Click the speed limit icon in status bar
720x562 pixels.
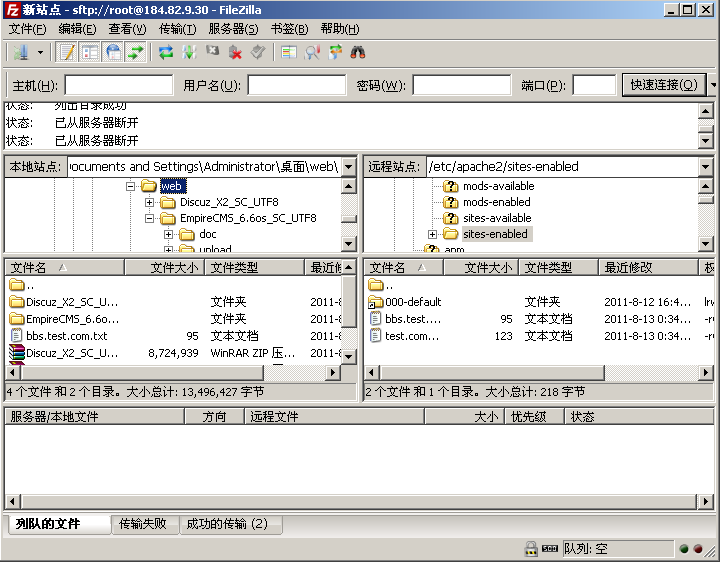point(550,549)
